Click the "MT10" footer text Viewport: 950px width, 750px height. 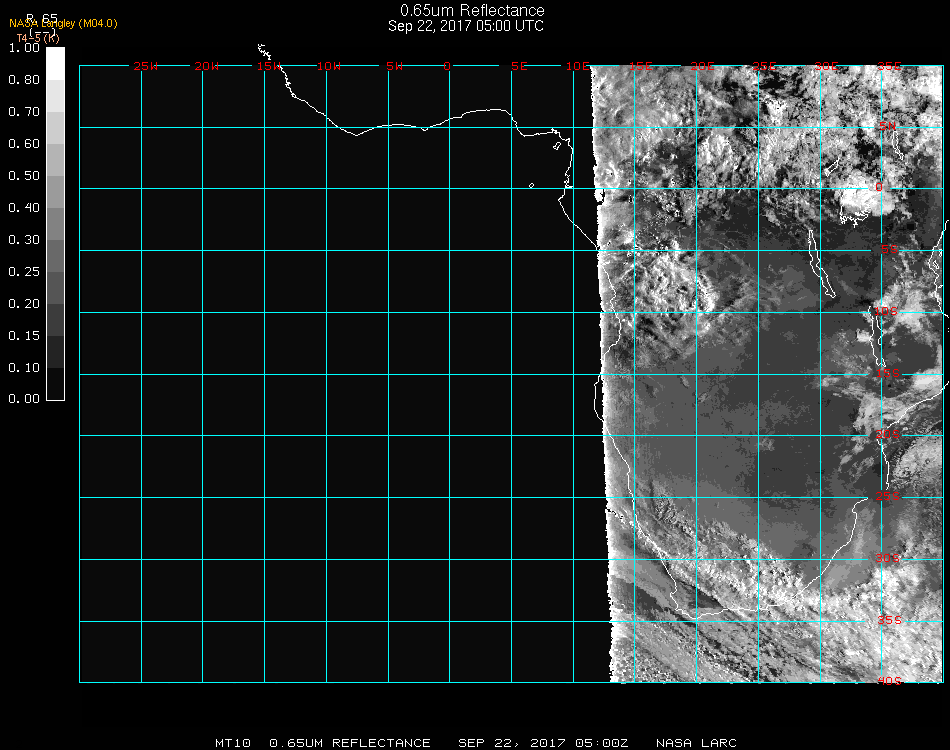coord(233,743)
